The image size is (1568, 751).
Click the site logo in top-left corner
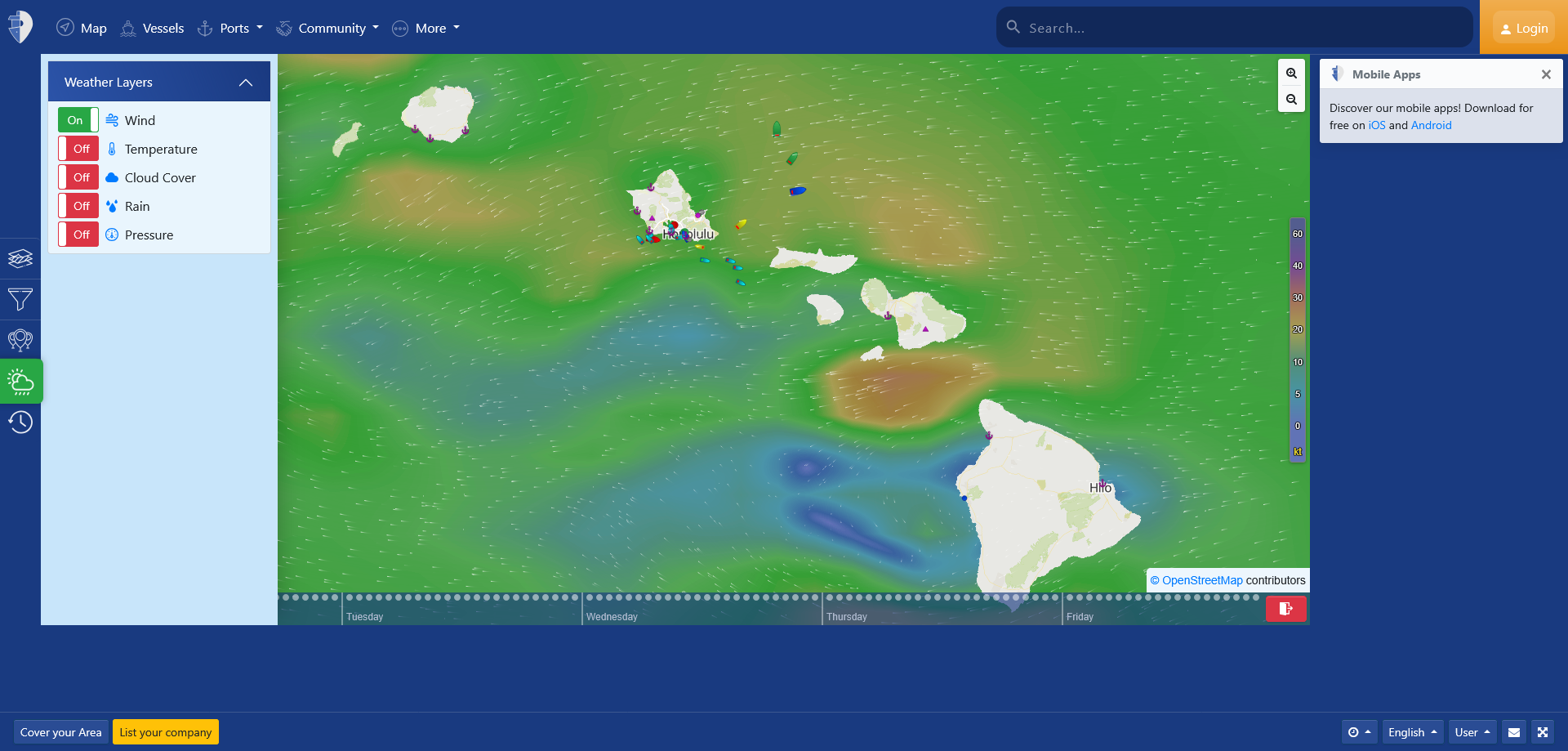coord(20,27)
